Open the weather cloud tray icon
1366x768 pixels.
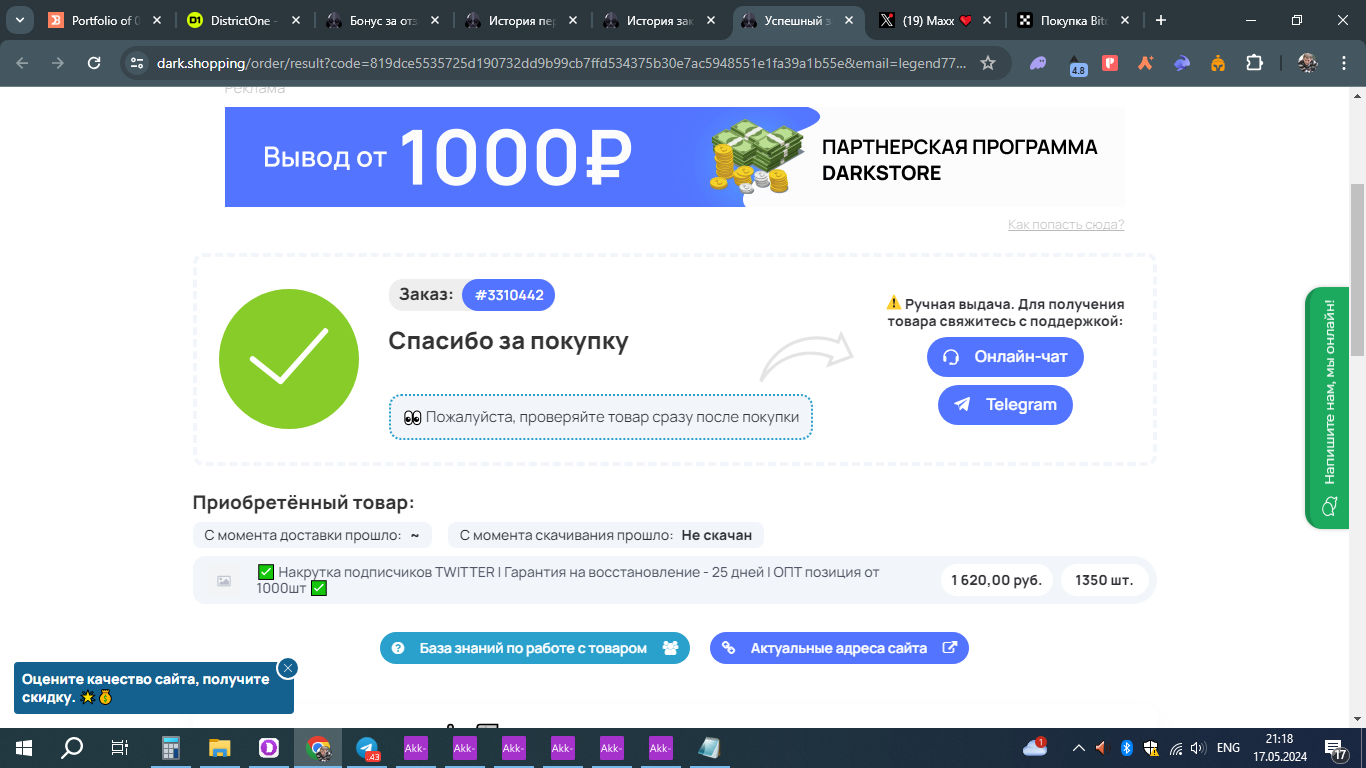(x=1035, y=747)
